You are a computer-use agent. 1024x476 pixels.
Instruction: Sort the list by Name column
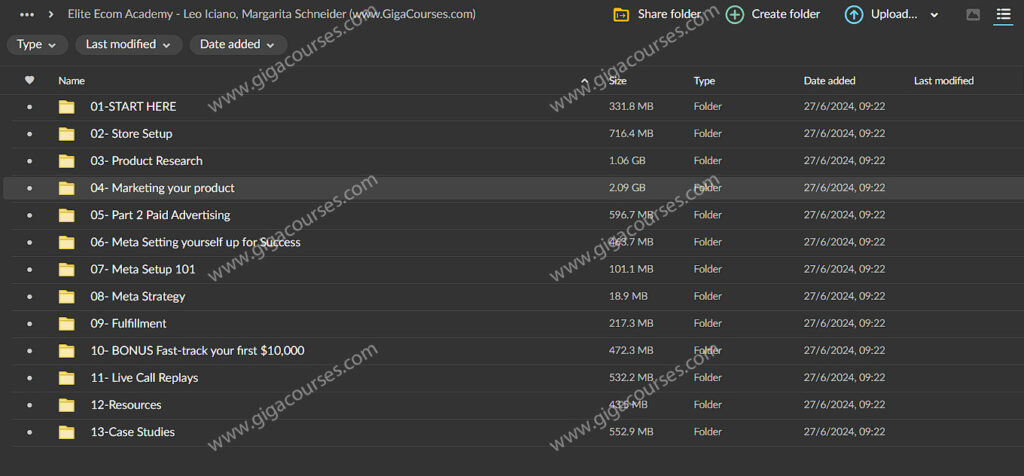point(71,80)
